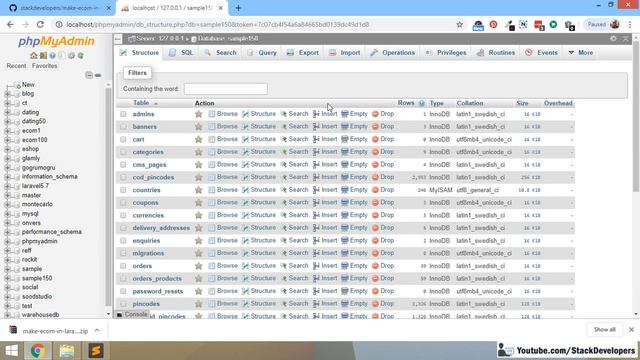
Task: Expand information_schema database node
Action: coord(7,177)
